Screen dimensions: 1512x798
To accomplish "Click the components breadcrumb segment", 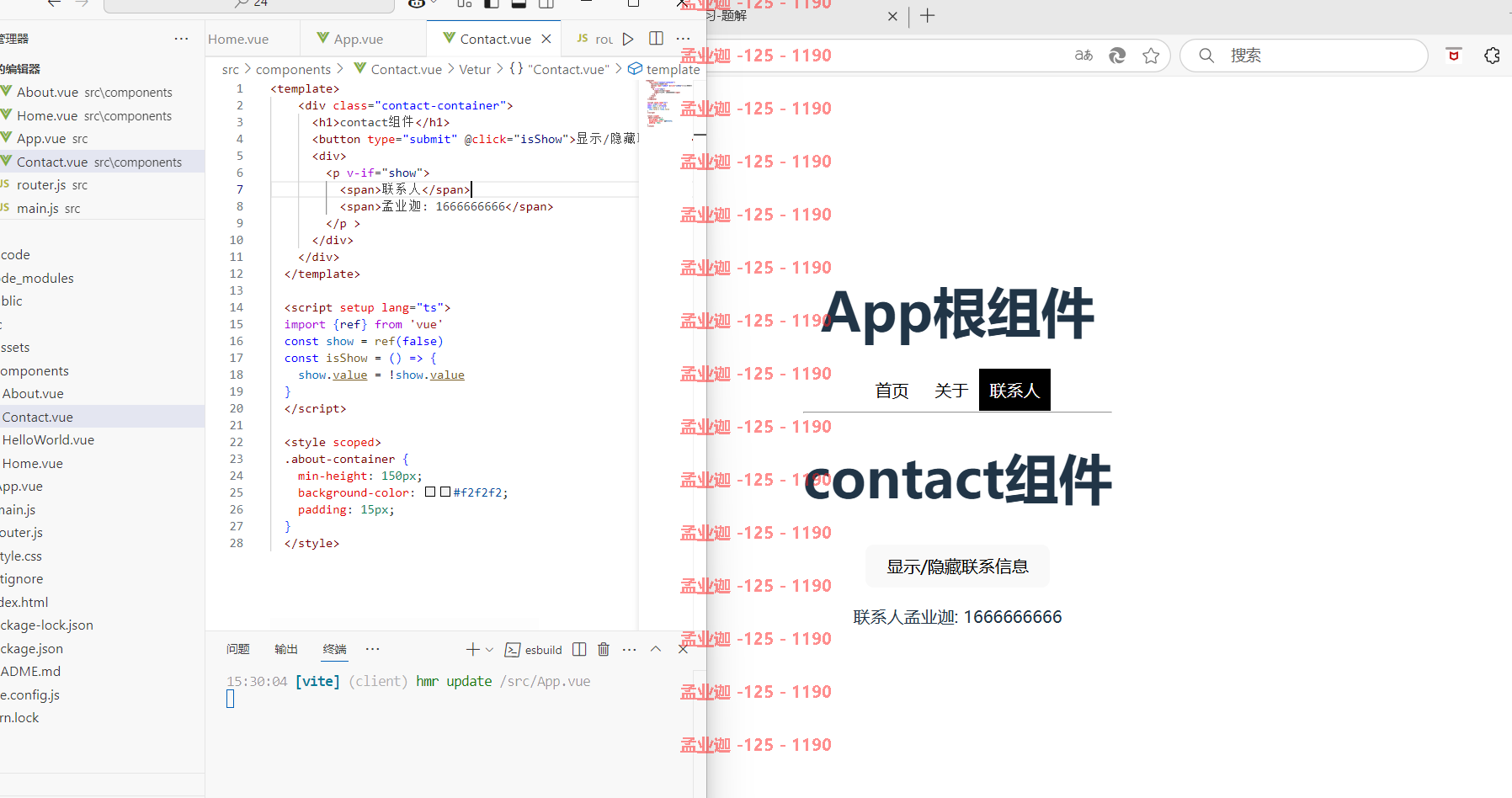I will [x=293, y=69].
